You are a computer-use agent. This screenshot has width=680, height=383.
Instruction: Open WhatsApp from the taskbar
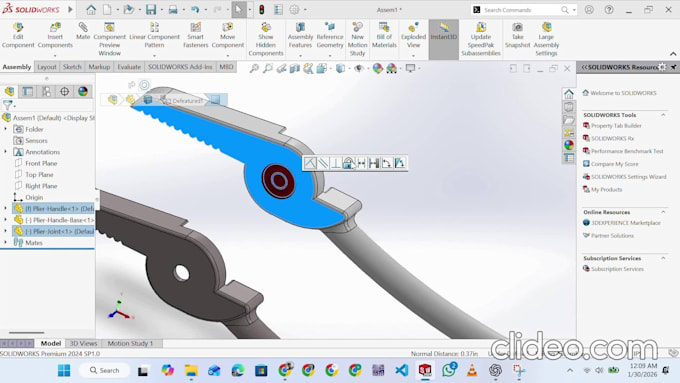pos(449,370)
